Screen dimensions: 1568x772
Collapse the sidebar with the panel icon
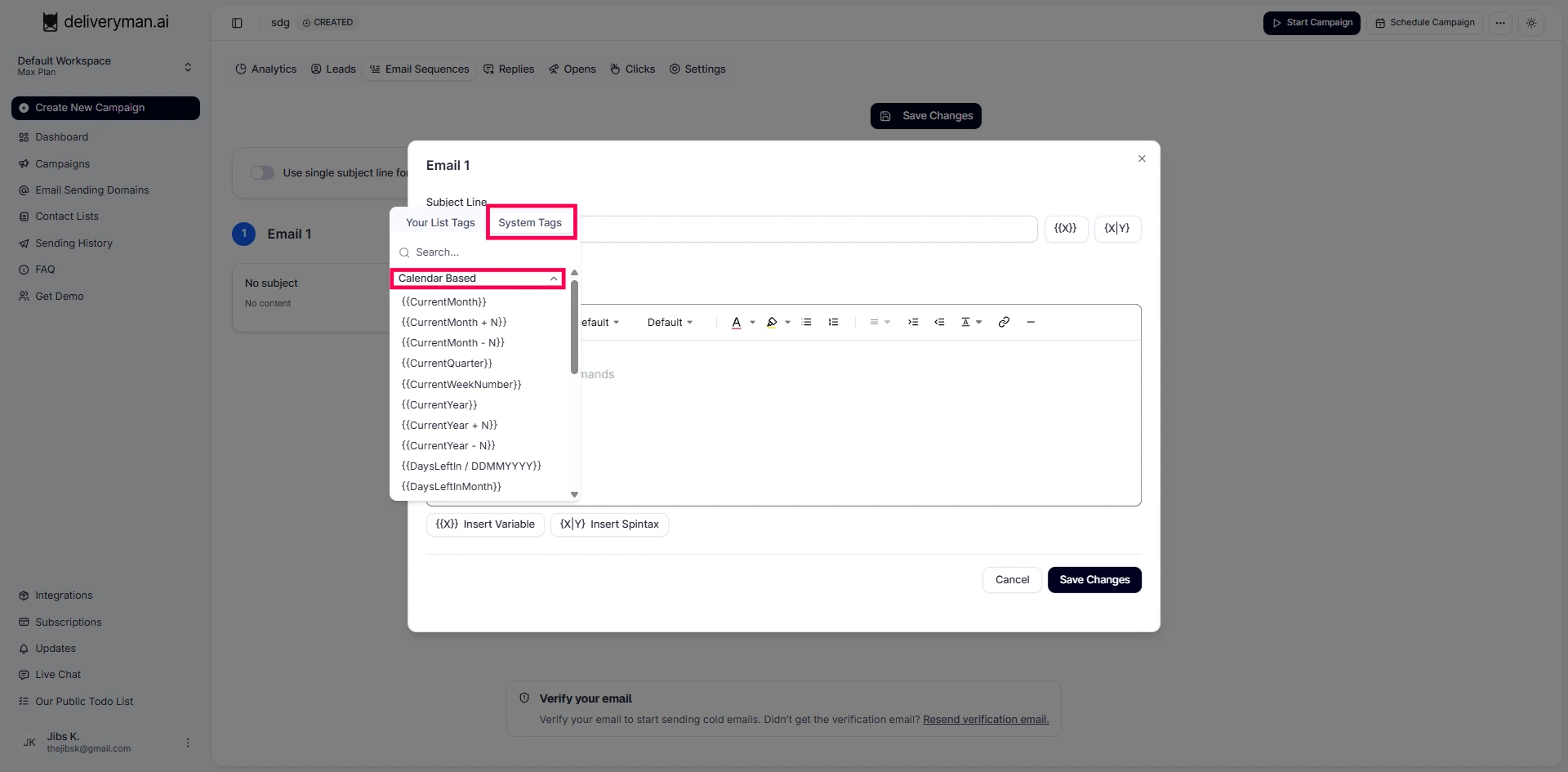tap(237, 23)
